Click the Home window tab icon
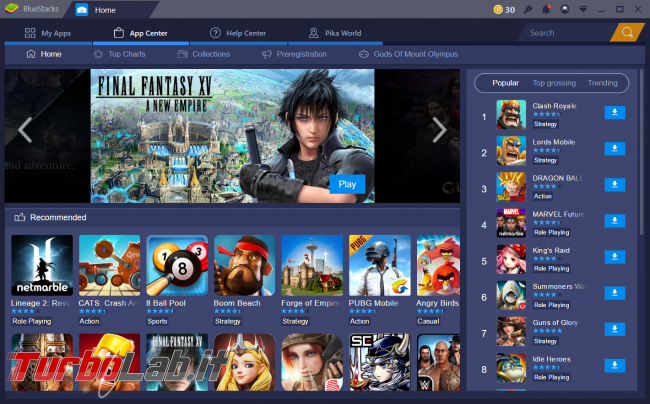The image size is (650, 404). (x=82, y=10)
